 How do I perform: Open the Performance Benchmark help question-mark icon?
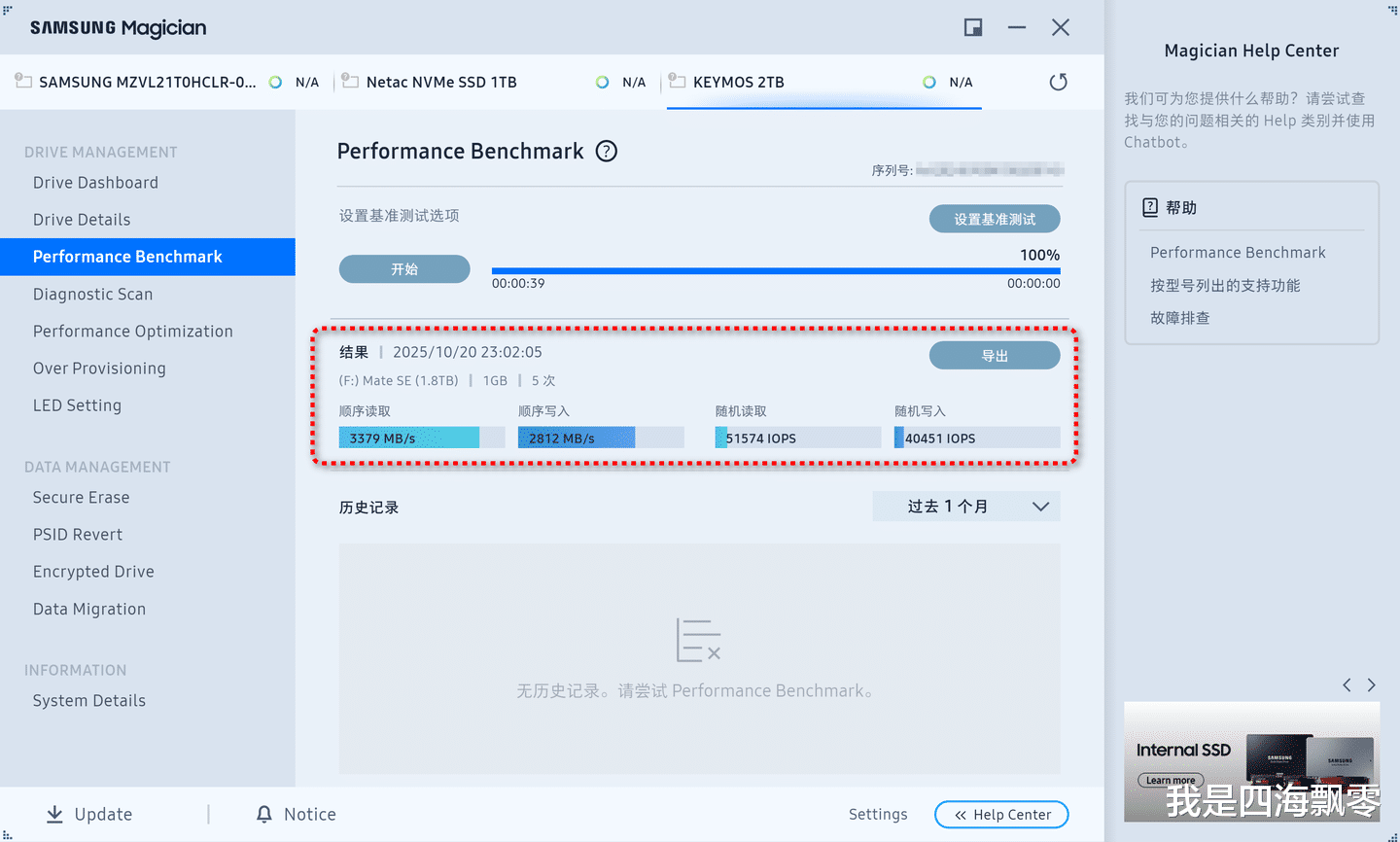(607, 152)
